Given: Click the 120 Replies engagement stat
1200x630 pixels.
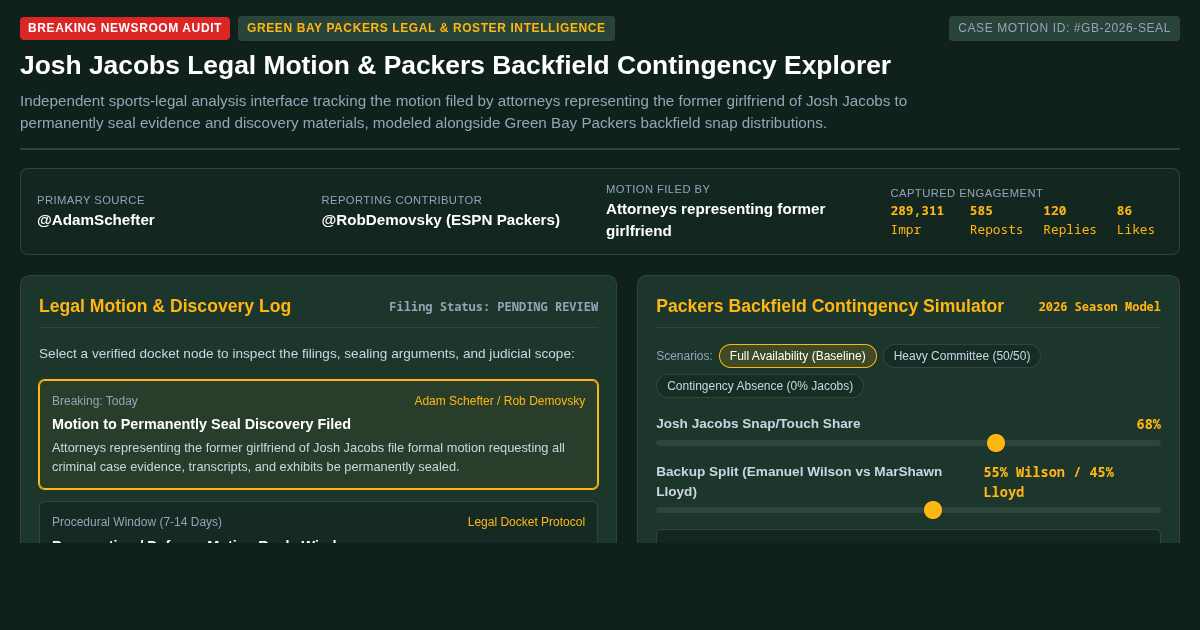Looking at the screenshot, I should (x=1070, y=220).
